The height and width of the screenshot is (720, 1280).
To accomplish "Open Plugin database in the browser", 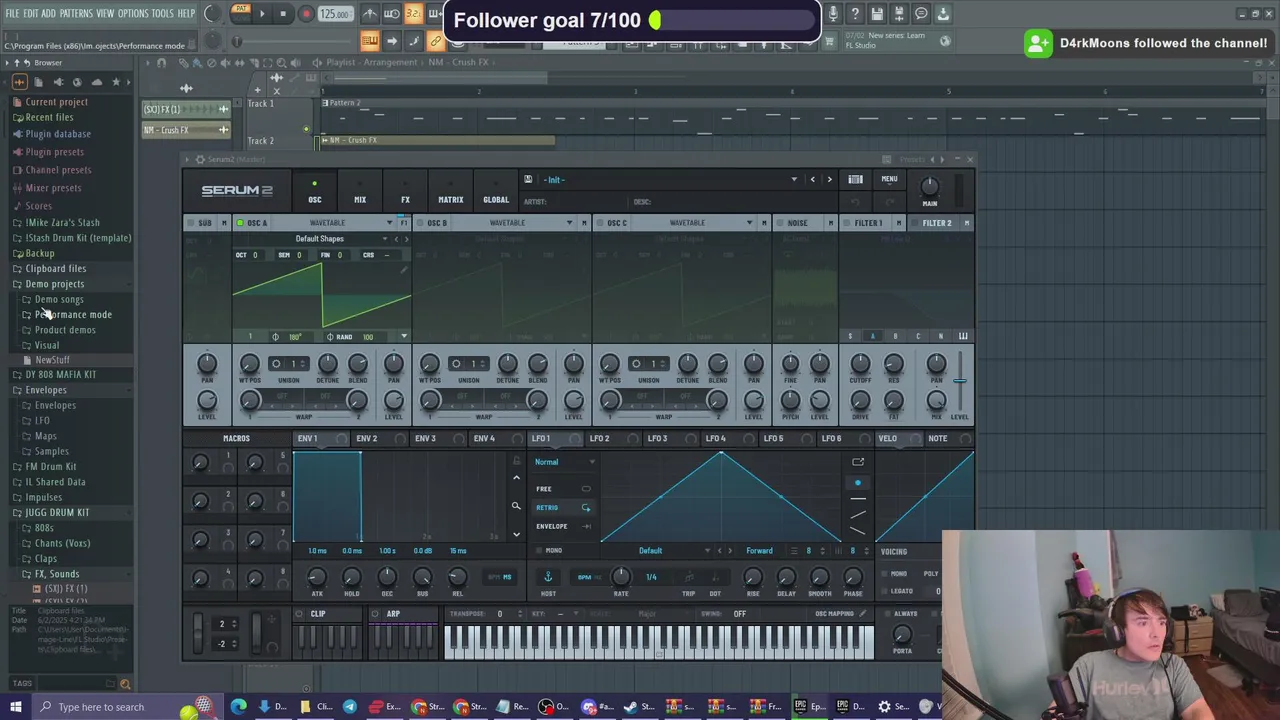I will tap(57, 134).
